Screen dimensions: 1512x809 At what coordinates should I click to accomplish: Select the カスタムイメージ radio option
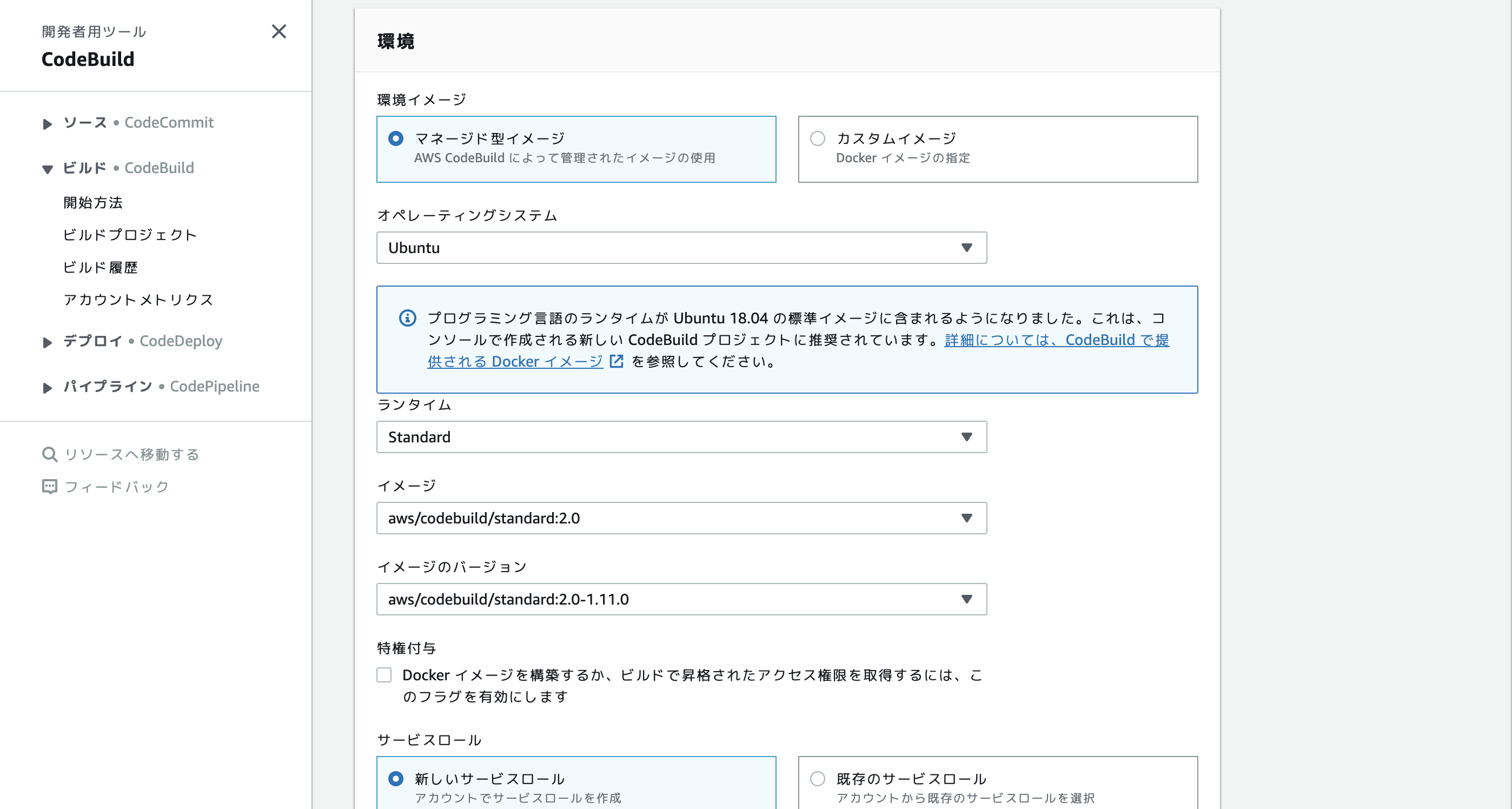click(817, 138)
